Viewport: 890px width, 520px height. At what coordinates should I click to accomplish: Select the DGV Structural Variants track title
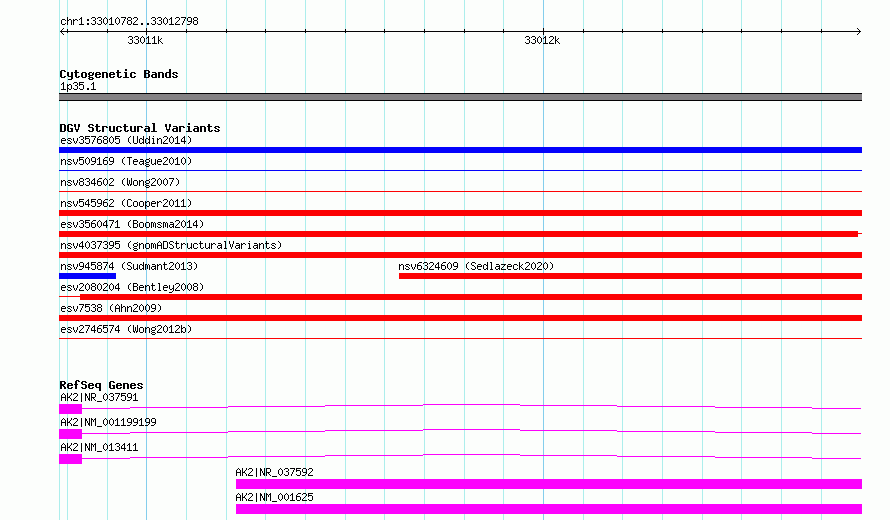(140, 128)
